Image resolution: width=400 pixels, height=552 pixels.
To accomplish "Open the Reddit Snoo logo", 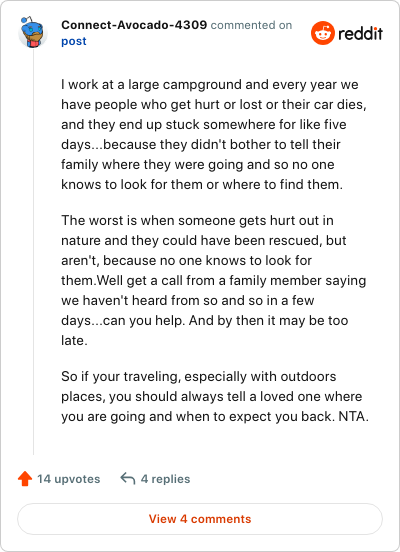I will 323,33.
